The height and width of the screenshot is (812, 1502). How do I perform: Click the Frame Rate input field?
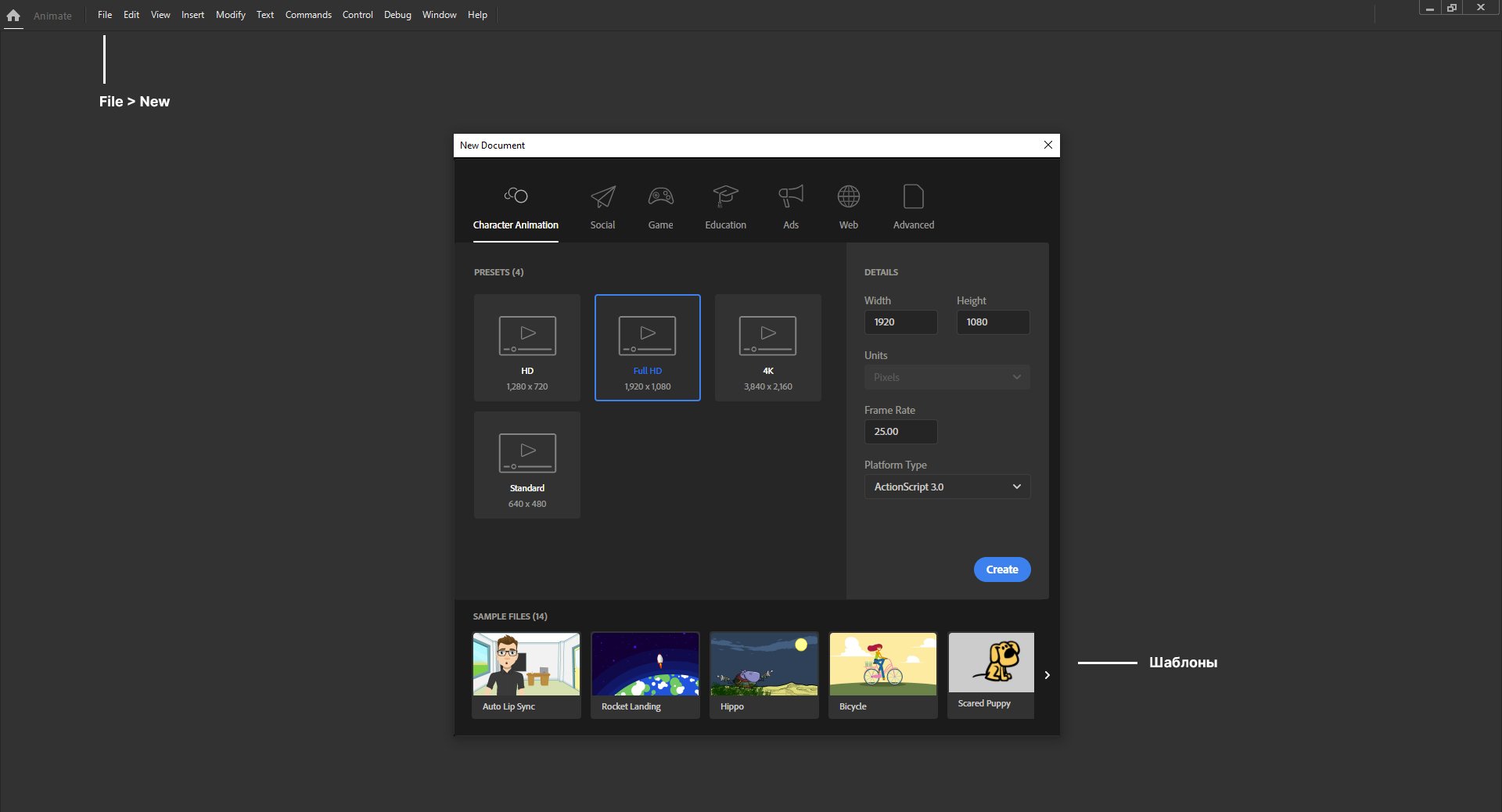(x=900, y=432)
